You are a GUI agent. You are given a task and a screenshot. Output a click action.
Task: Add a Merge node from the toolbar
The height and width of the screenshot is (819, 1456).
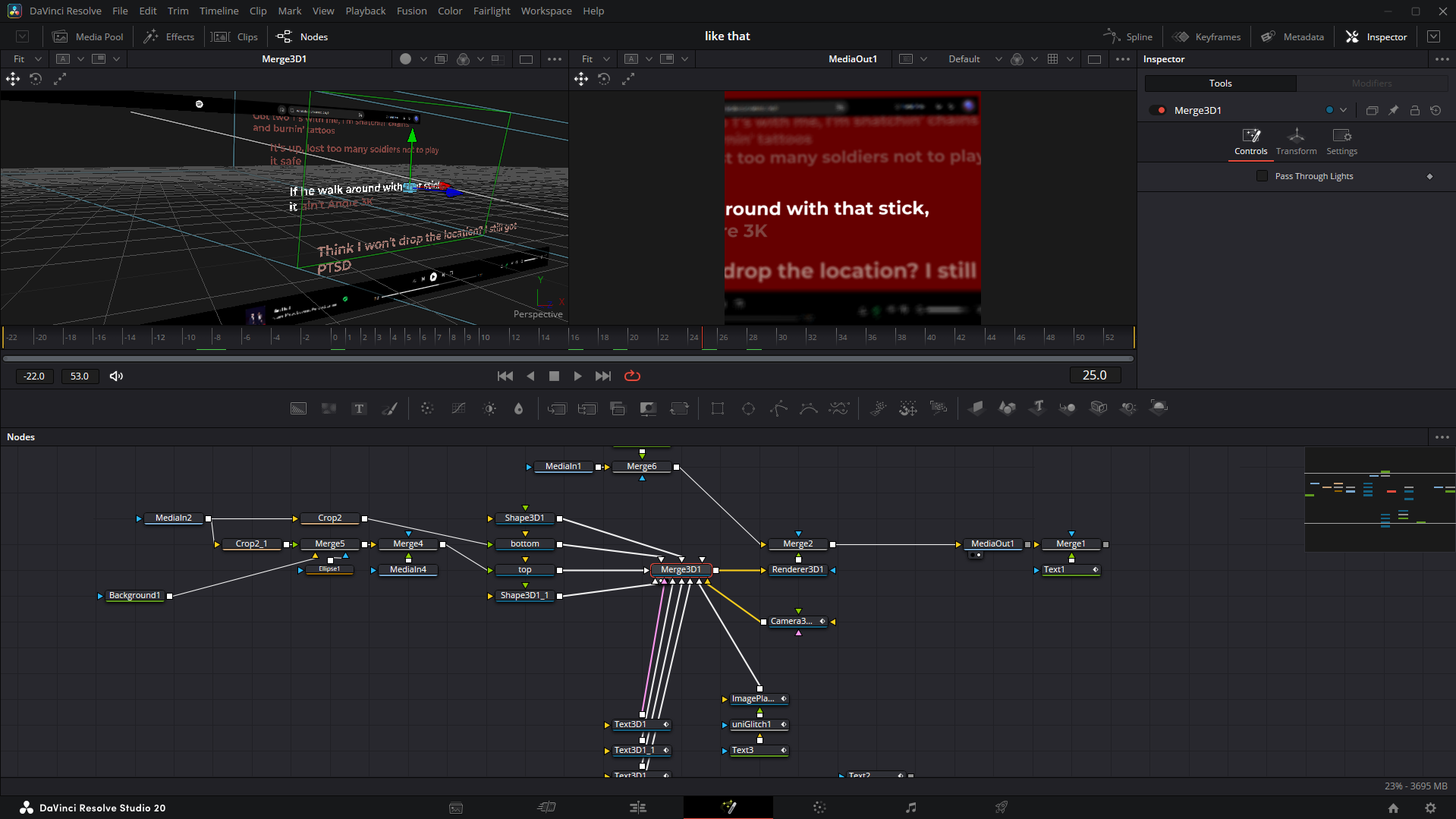click(x=557, y=408)
